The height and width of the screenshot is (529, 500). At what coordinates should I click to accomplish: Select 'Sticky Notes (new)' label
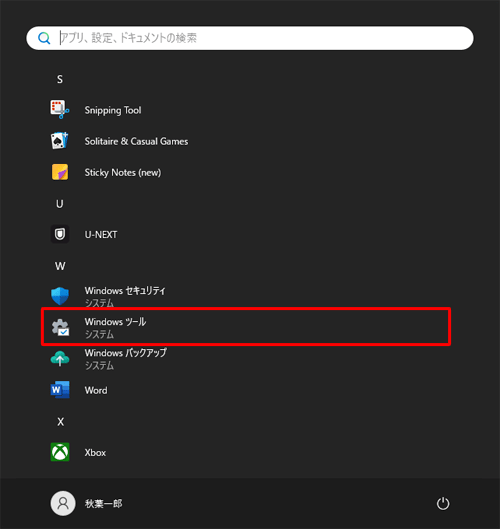[123, 172]
